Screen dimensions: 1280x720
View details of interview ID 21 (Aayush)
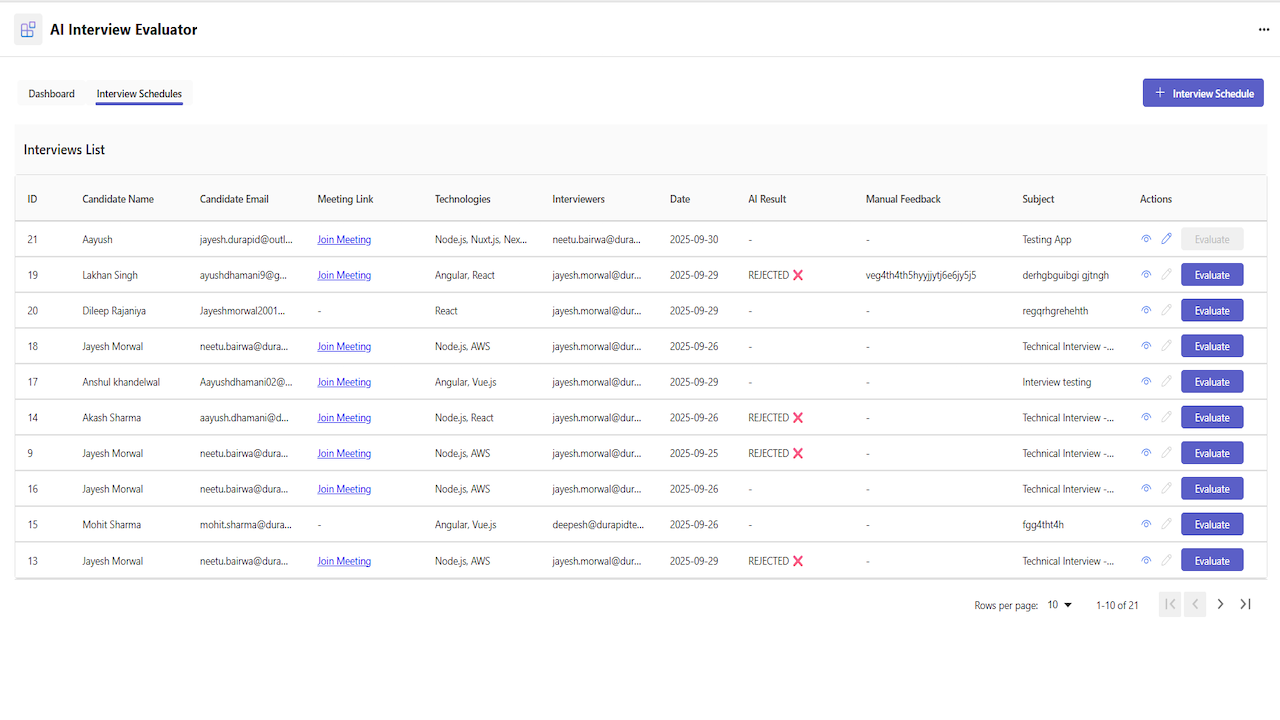1146,239
